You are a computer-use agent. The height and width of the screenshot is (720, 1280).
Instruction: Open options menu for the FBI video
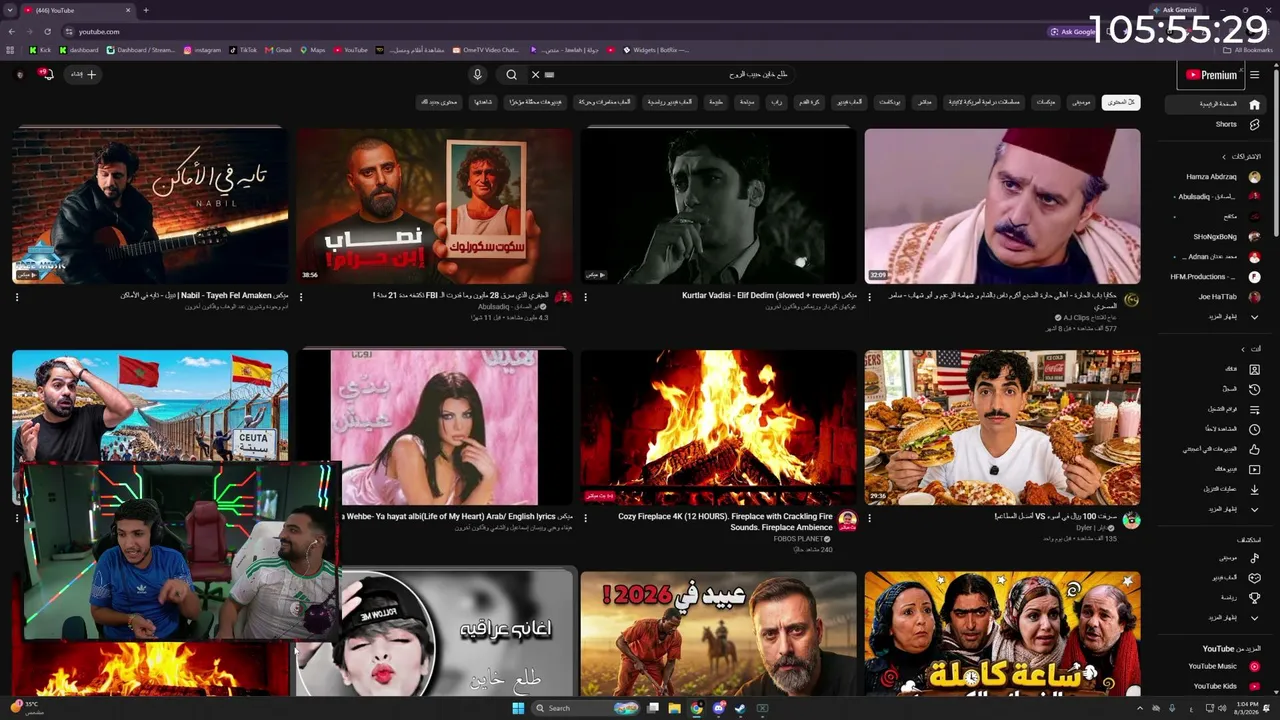click(301, 297)
